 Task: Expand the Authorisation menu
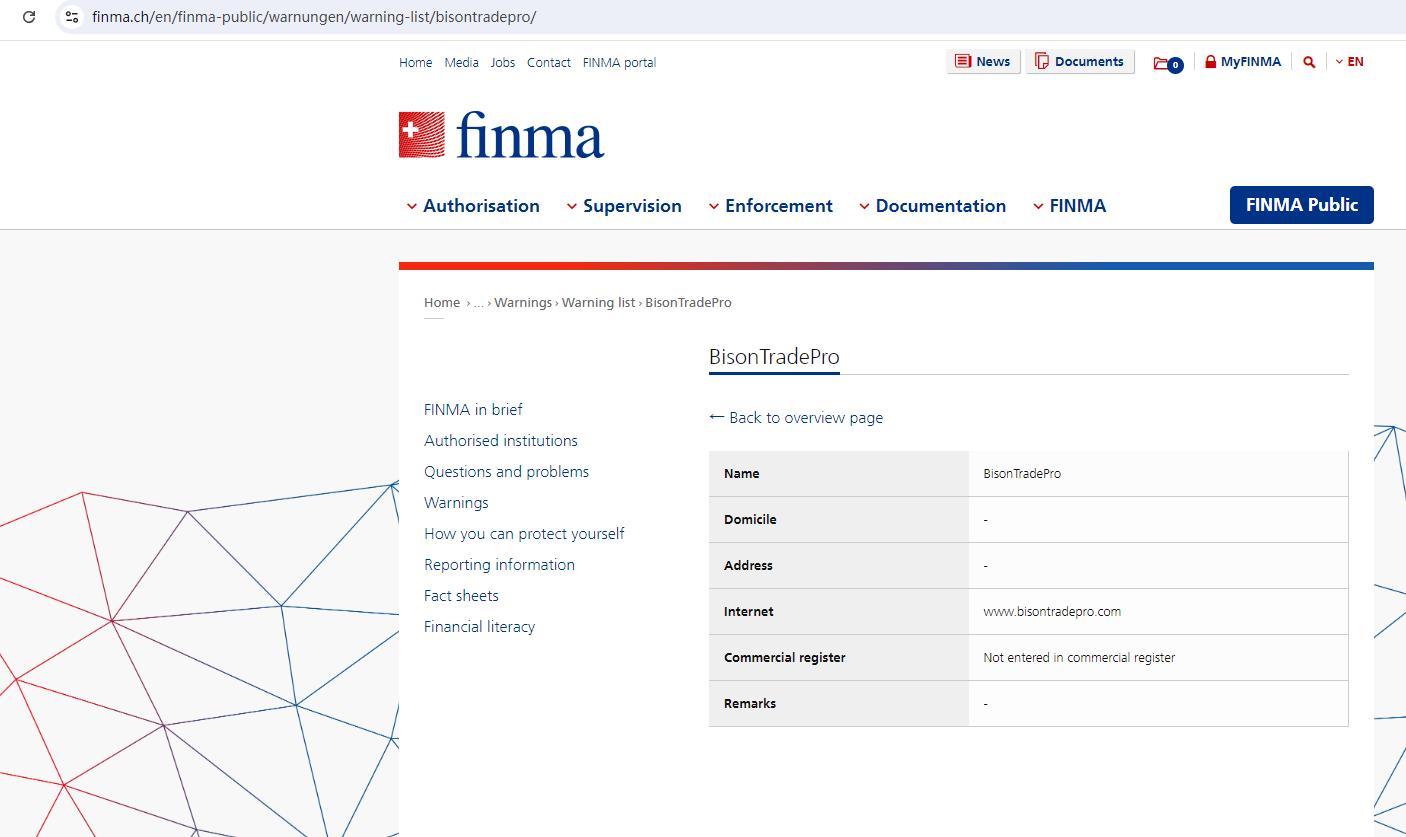pyautogui.click(x=472, y=206)
